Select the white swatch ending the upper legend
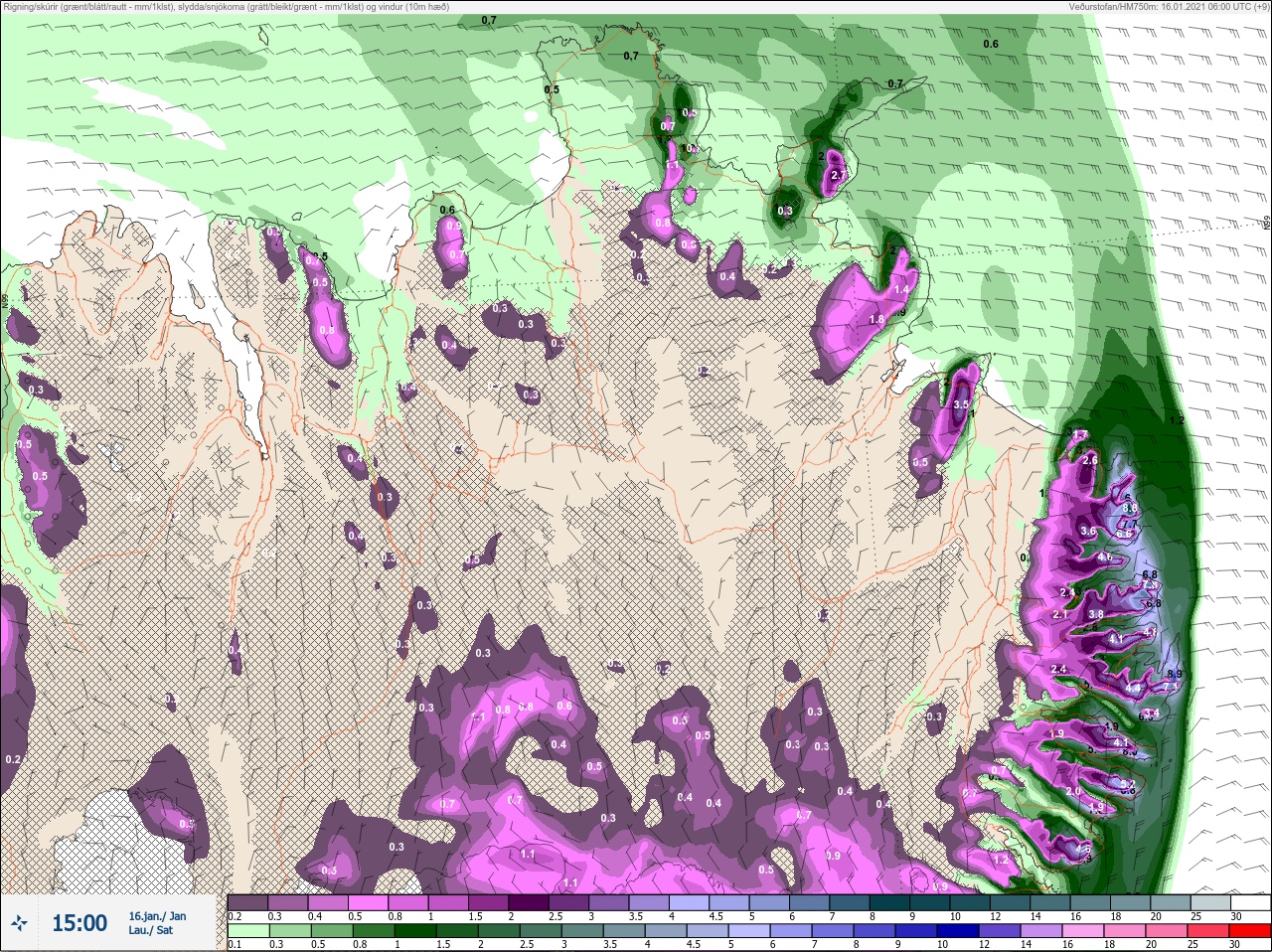The width and height of the screenshot is (1272, 952). tap(1249, 902)
